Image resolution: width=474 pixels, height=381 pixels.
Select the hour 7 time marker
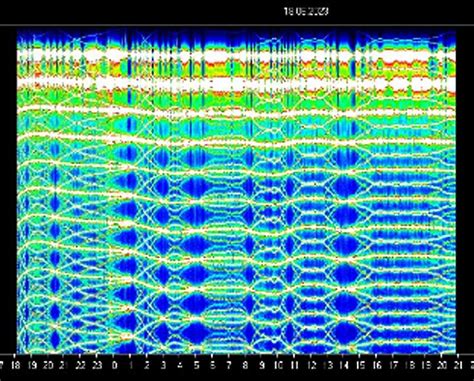coord(229,366)
